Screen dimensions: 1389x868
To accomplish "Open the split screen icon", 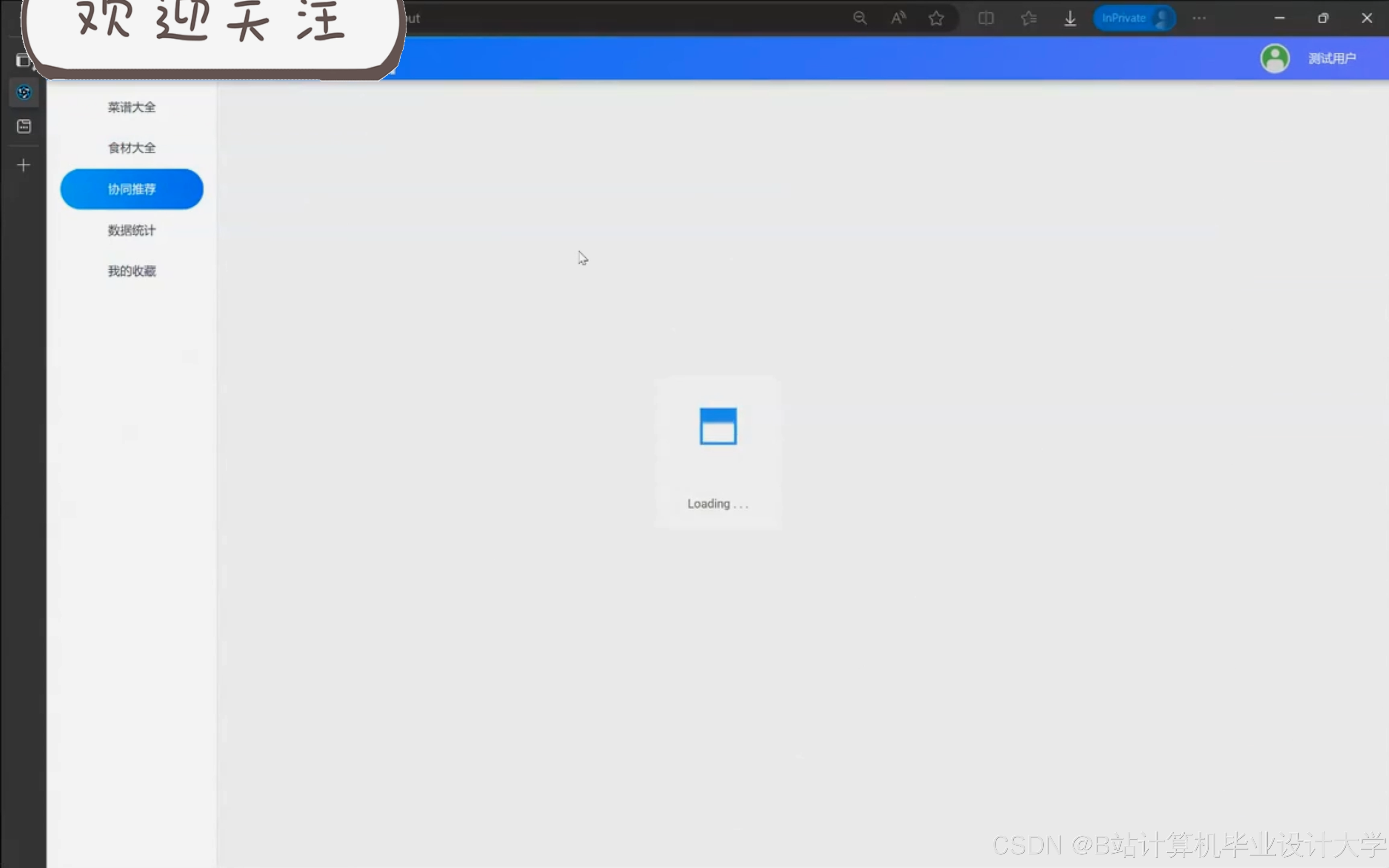I will point(985,18).
